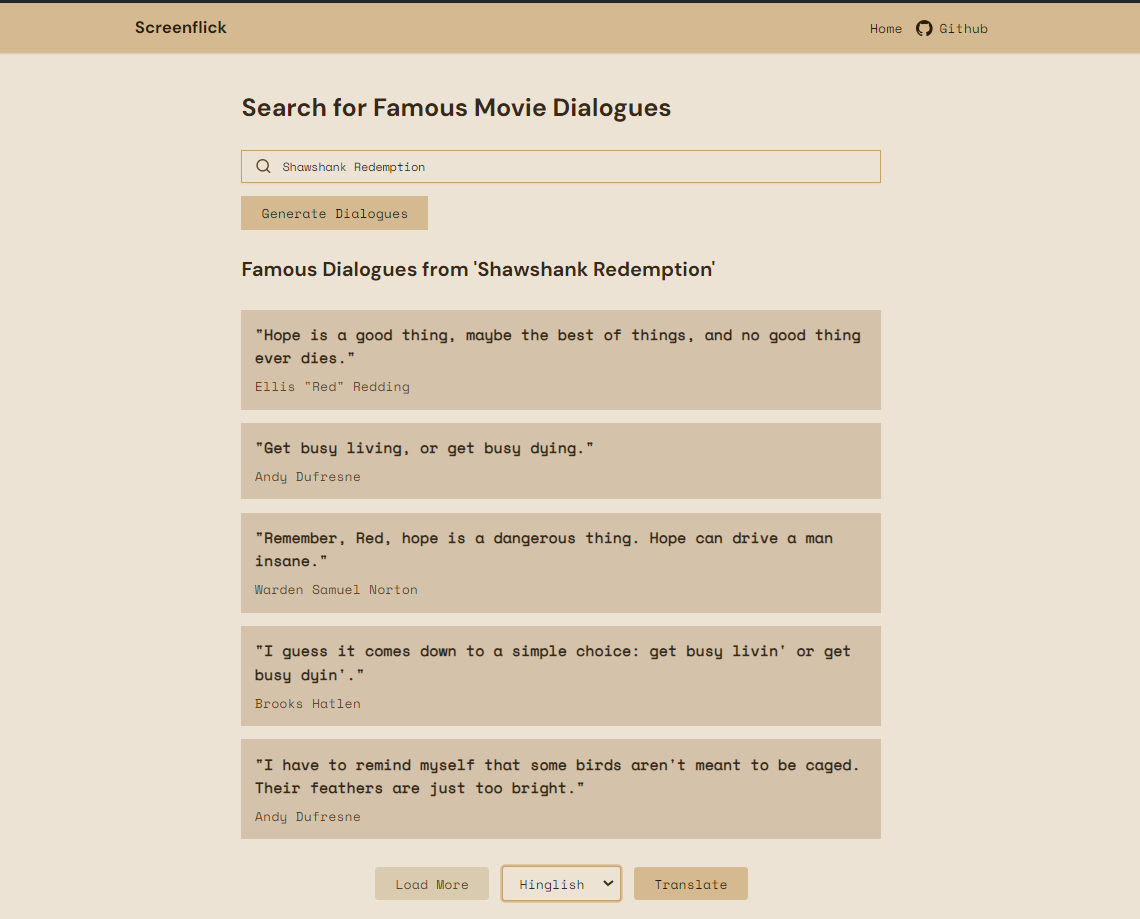Click Andy Dufresne under "Get busy living" quote
The width and height of the screenshot is (1140, 919).
pyautogui.click(x=308, y=477)
